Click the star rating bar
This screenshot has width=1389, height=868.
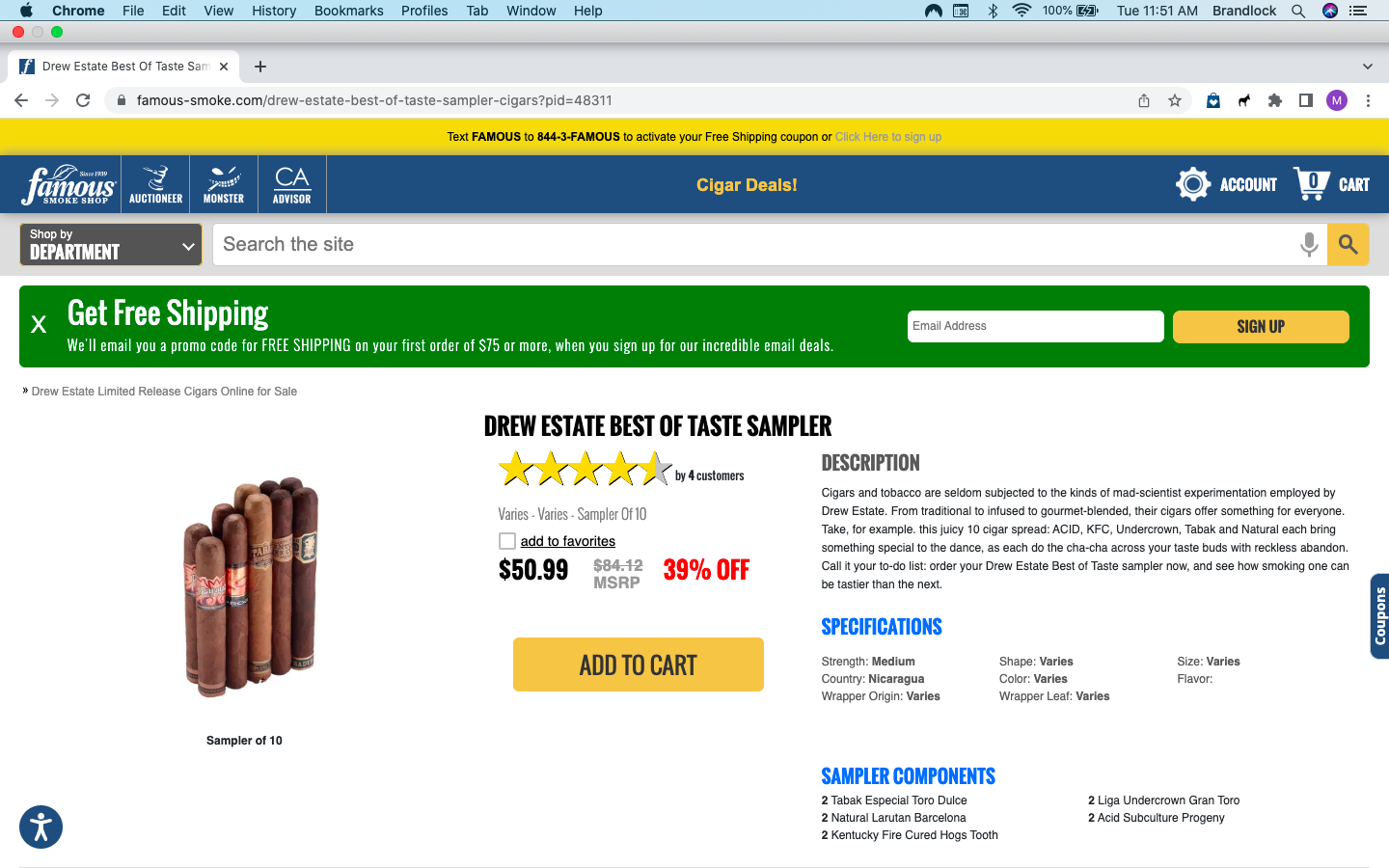tap(586, 470)
